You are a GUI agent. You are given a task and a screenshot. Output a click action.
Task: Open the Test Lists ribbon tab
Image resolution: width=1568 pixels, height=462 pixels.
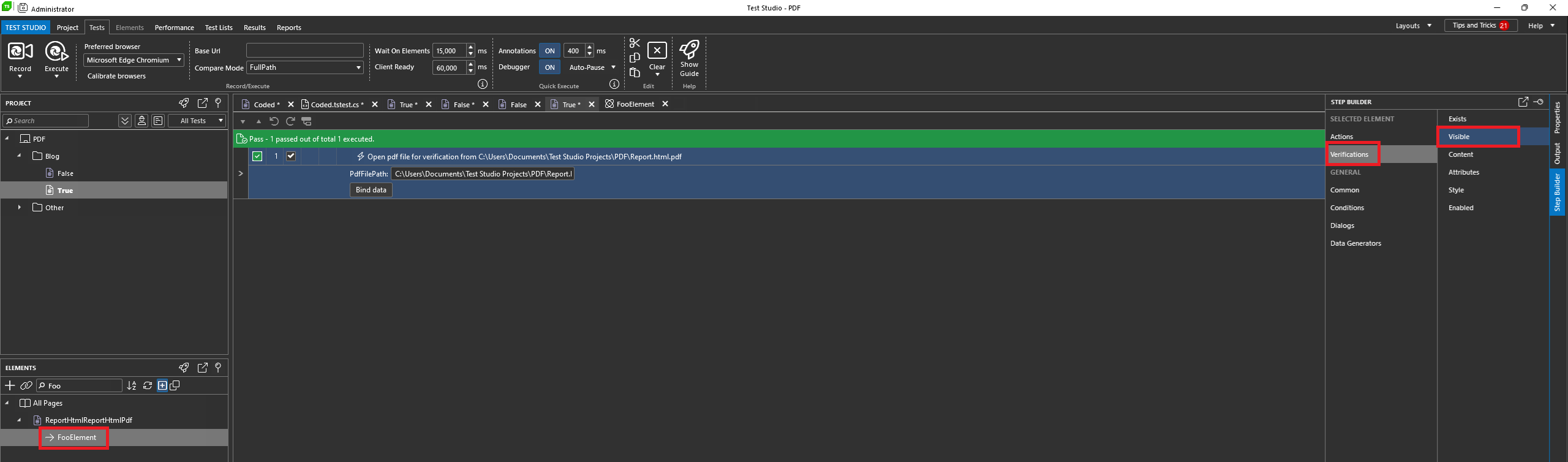pyautogui.click(x=219, y=28)
